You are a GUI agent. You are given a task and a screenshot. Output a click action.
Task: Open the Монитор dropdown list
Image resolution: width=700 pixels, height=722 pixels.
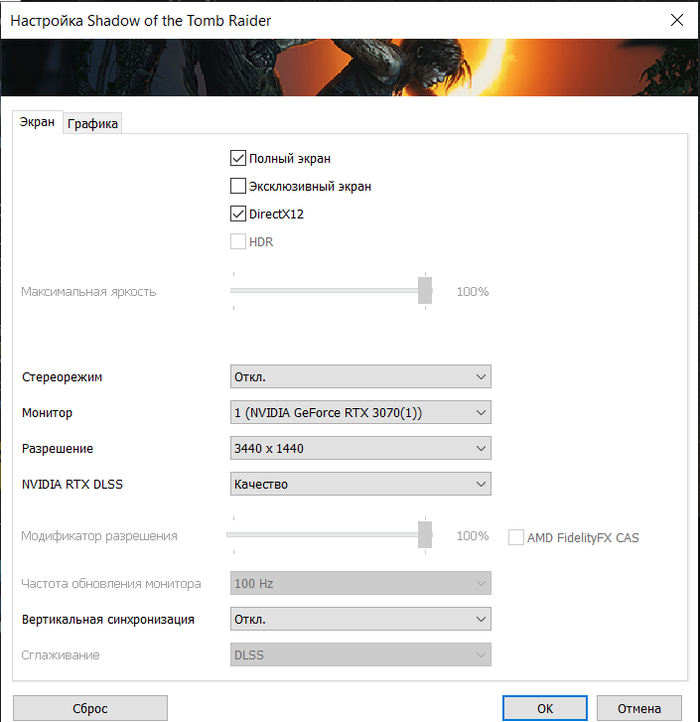click(x=361, y=412)
